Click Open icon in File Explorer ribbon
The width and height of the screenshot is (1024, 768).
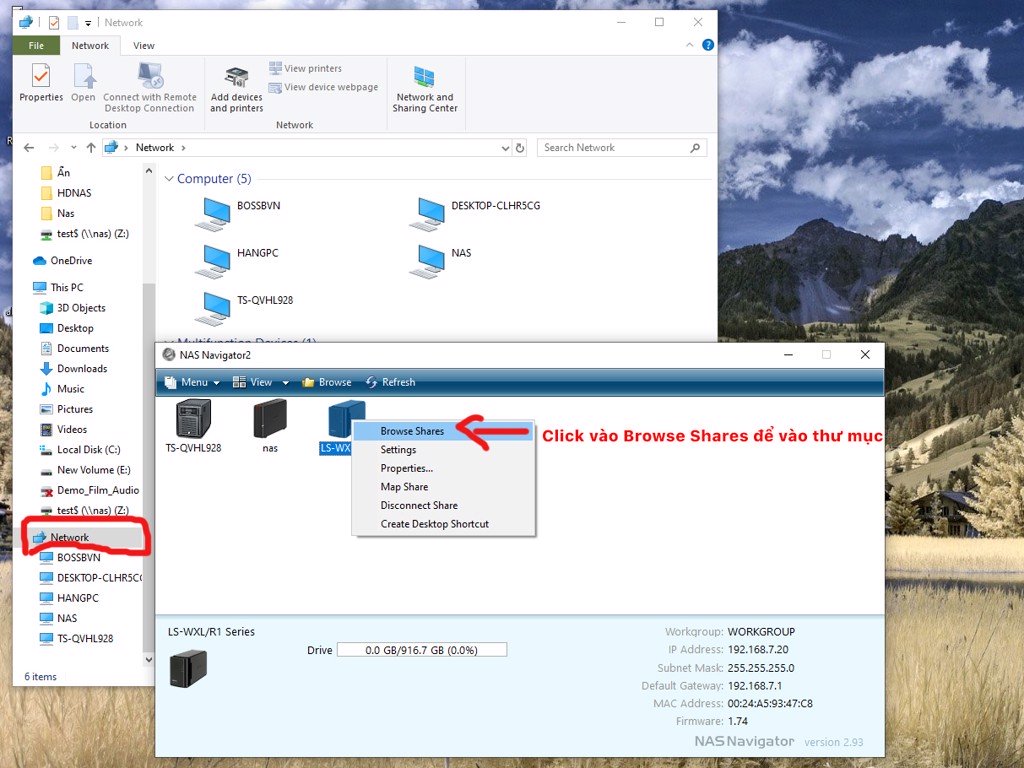coord(84,83)
